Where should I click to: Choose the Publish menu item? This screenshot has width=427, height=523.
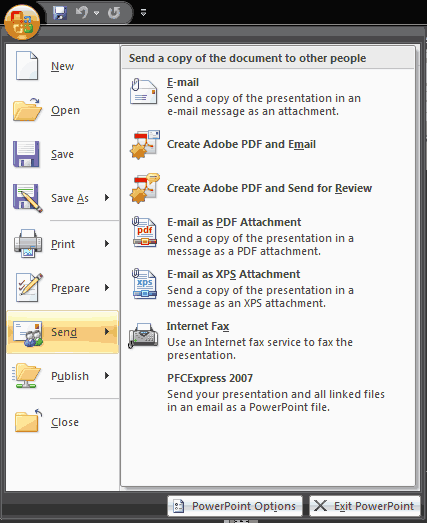62,376
